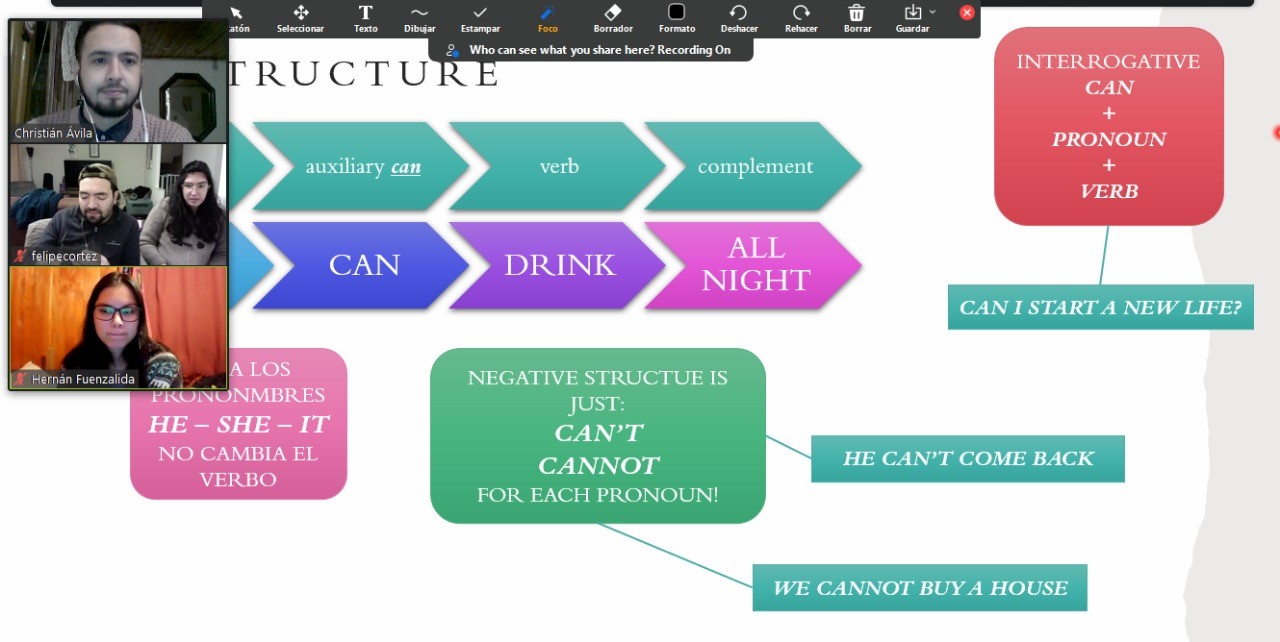The height and width of the screenshot is (642, 1280).
Task: Open 'Who can see what you share here?' notice
Action: click(x=590, y=50)
